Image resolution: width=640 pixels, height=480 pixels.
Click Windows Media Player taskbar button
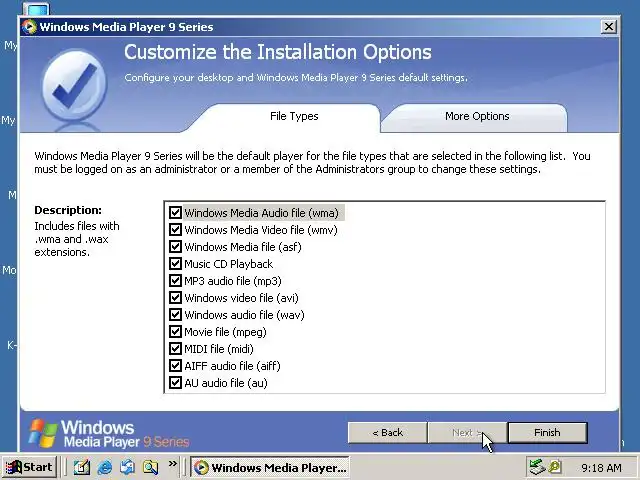point(270,467)
